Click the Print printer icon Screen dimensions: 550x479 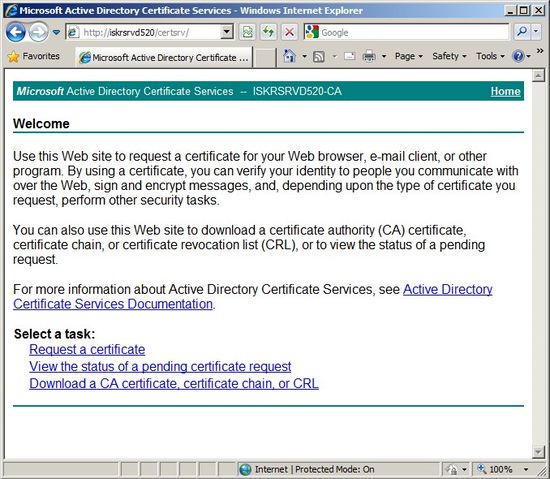click(x=369, y=56)
